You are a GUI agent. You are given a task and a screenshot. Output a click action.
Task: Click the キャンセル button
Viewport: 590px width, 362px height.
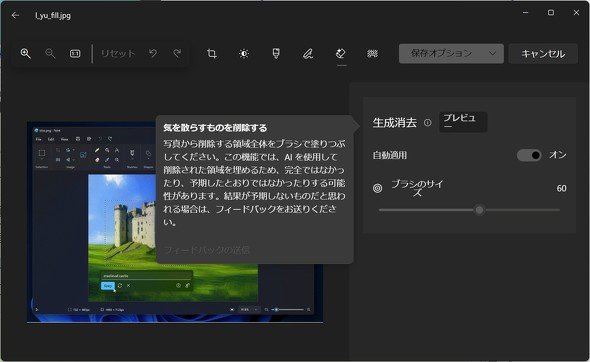click(x=543, y=54)
